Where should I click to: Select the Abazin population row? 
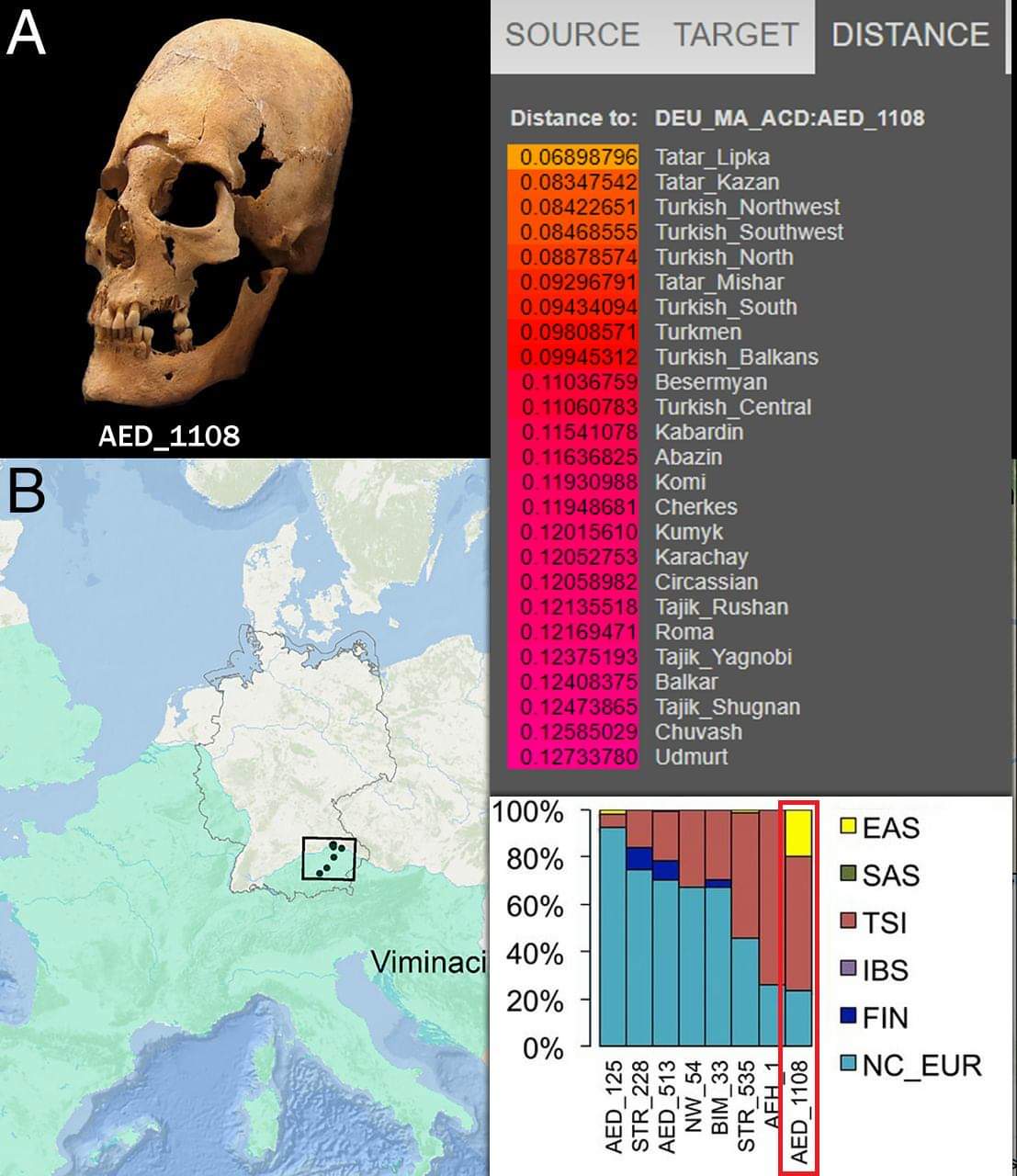[x=615, y=457]
